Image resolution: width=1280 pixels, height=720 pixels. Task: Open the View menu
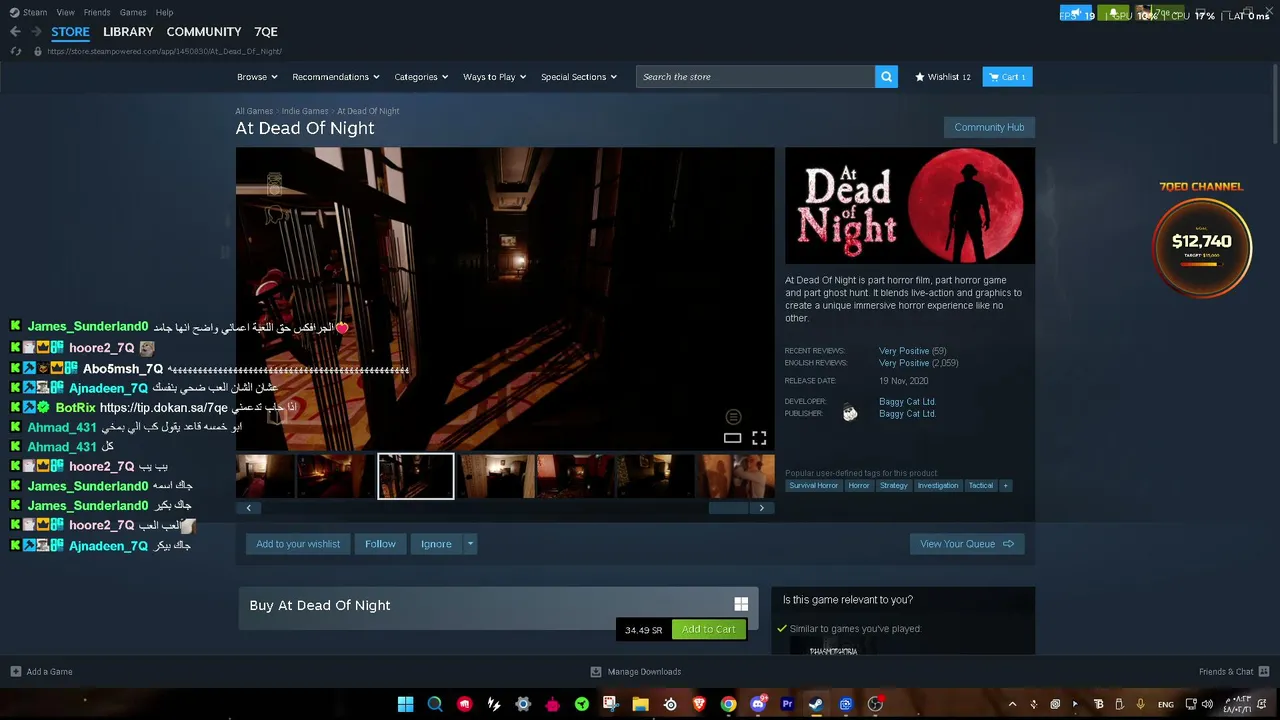tap(65, 12)
